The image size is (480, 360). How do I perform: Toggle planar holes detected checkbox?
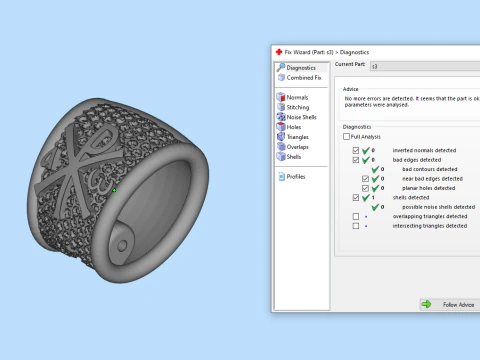[365, 188]
